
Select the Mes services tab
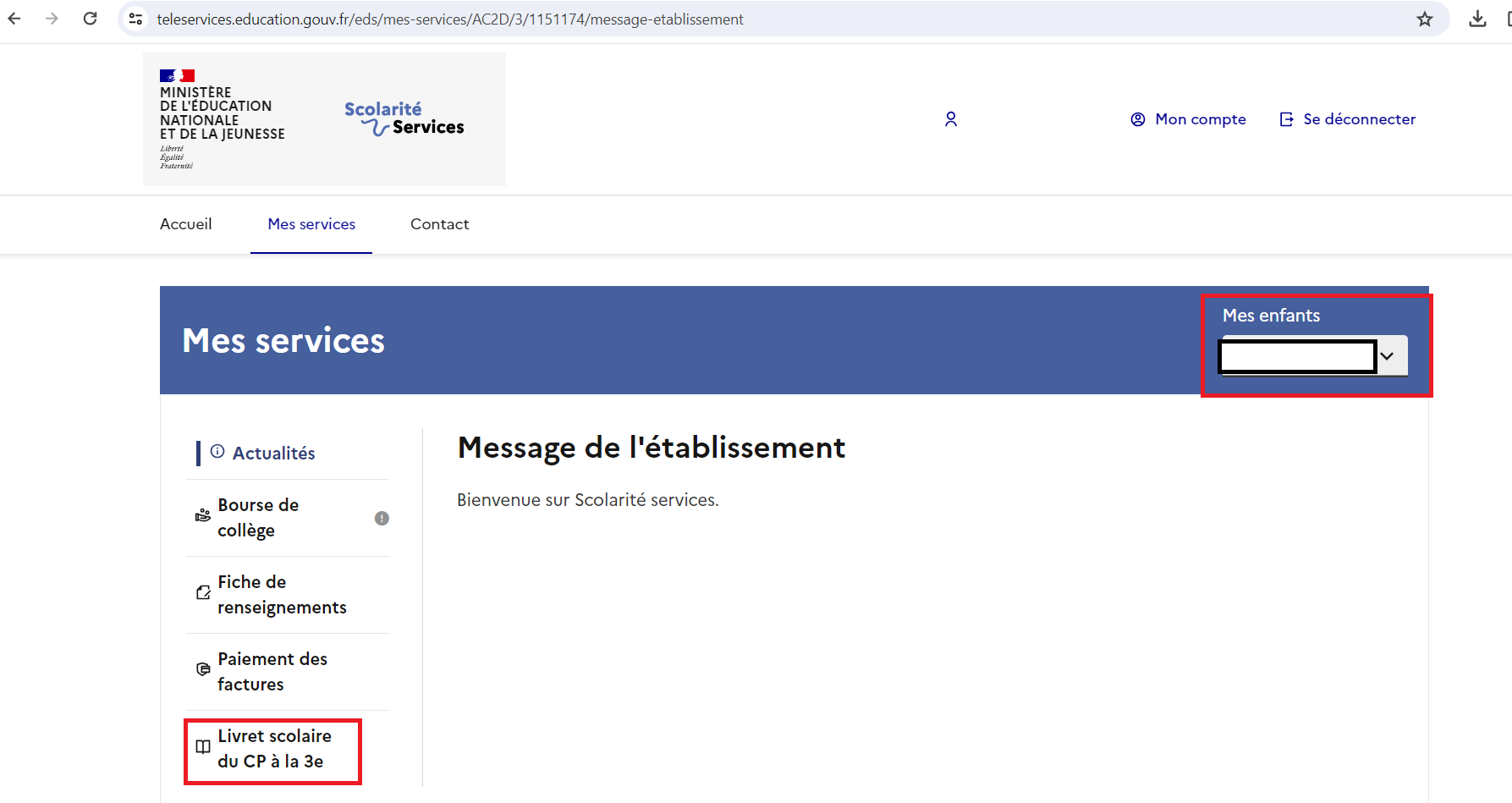[311, 224]
